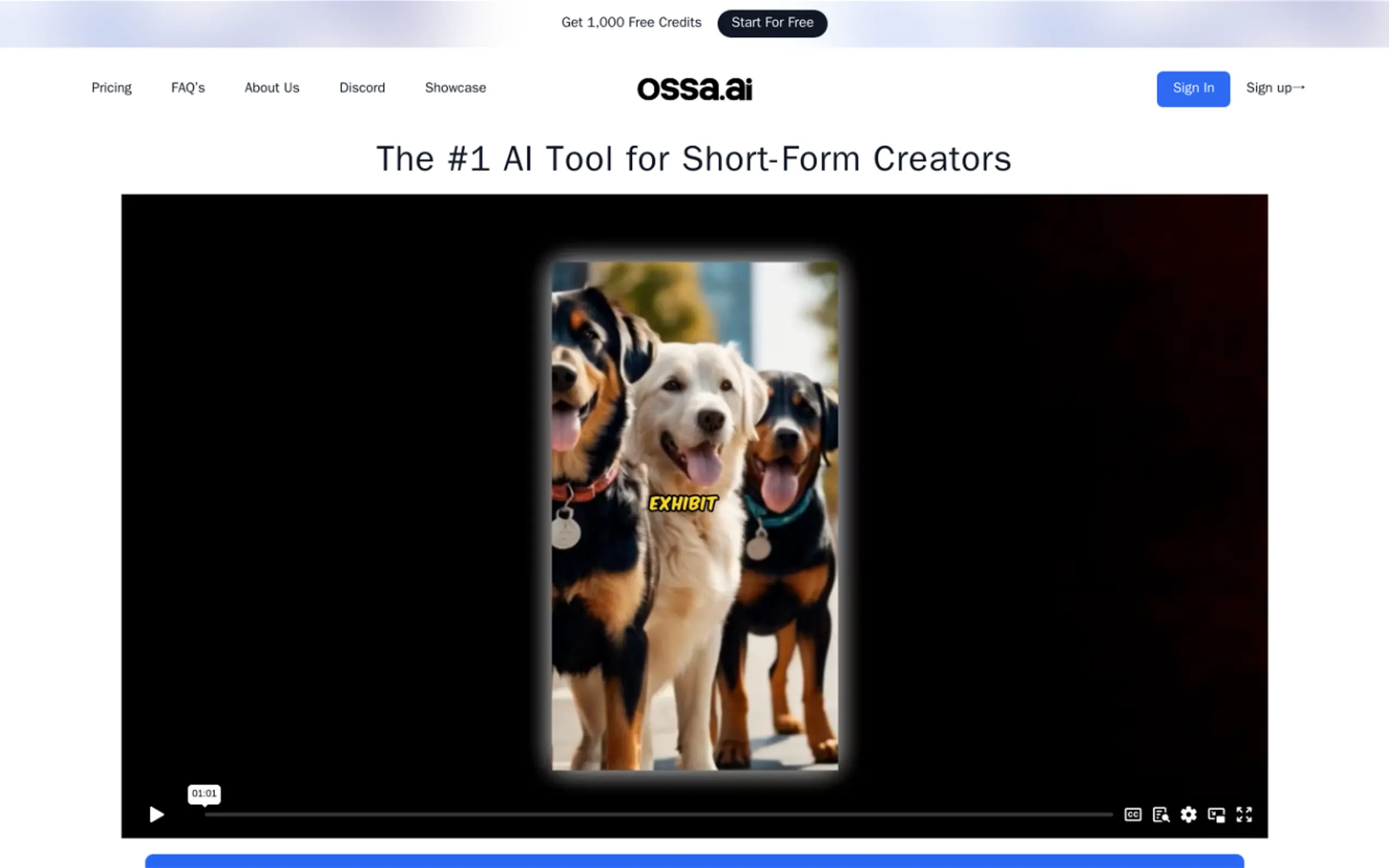
Task: Click Start For Free button
Action: tap(772, 23)
